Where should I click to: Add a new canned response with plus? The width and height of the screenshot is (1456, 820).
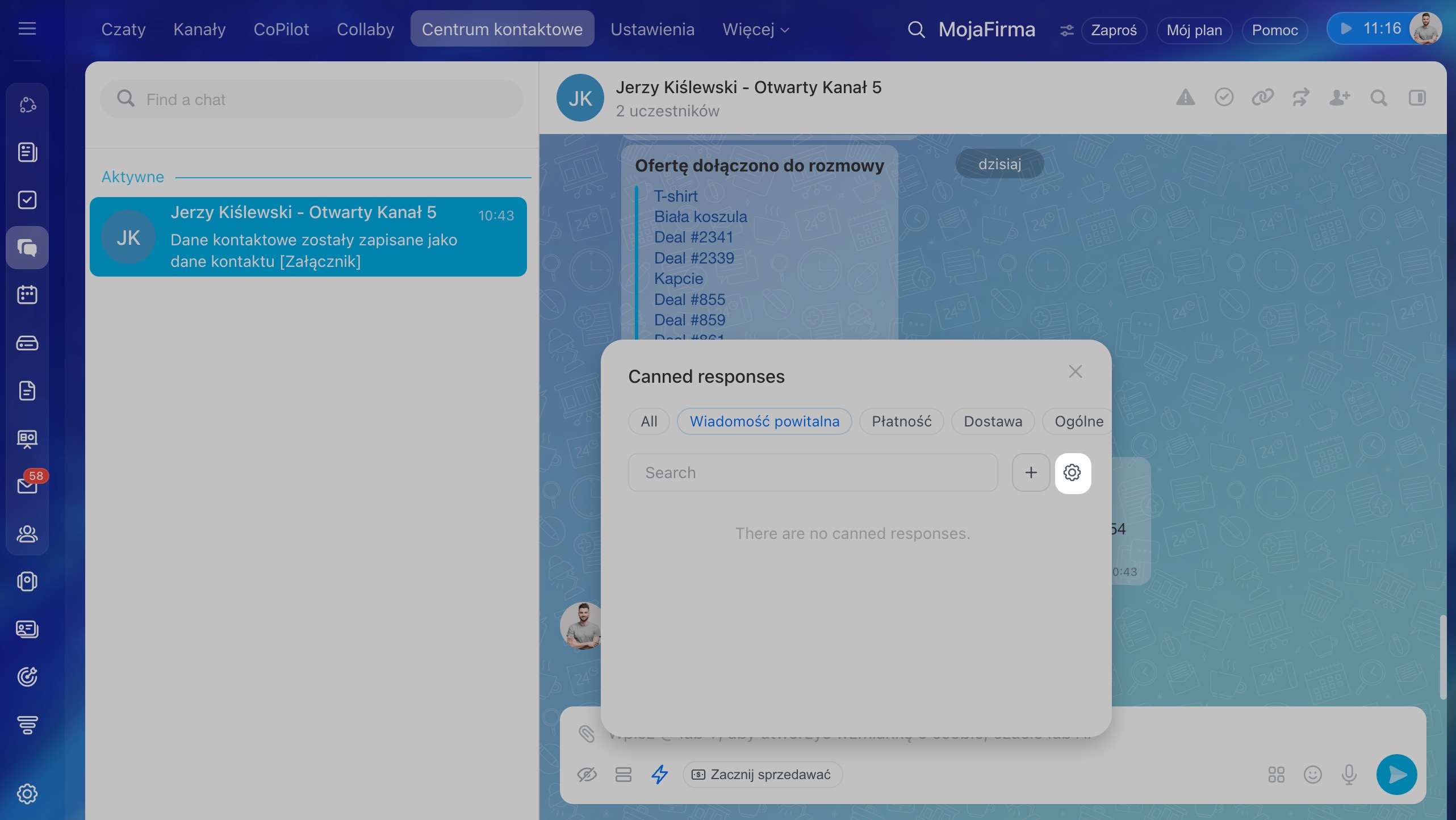(1031, 472)
